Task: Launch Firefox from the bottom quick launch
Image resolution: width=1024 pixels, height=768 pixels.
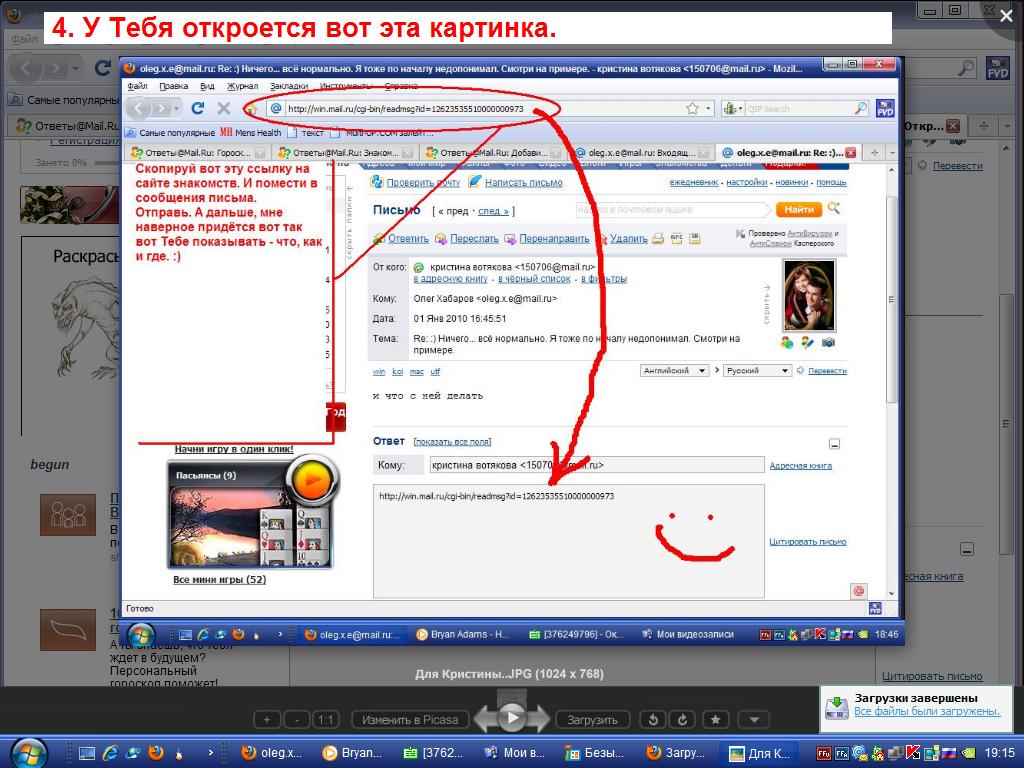Action: click(x=155, y=753)
